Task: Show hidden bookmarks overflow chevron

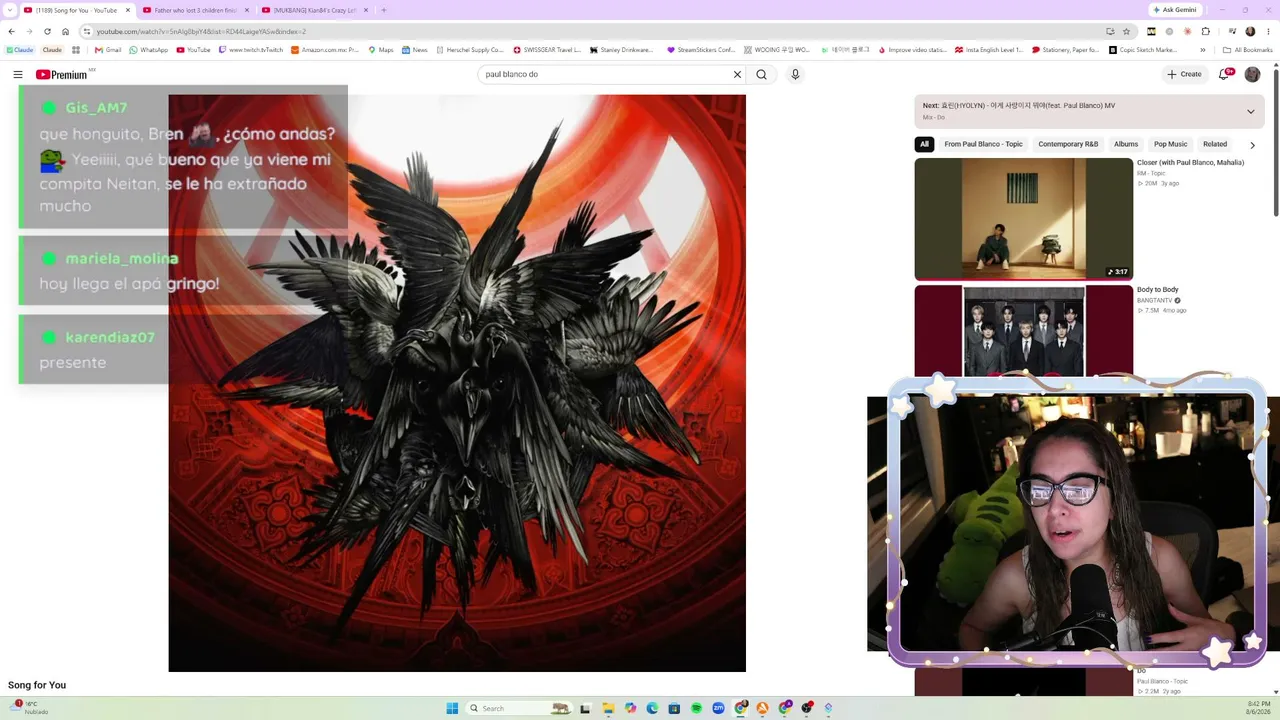Action: [1202, 50]
